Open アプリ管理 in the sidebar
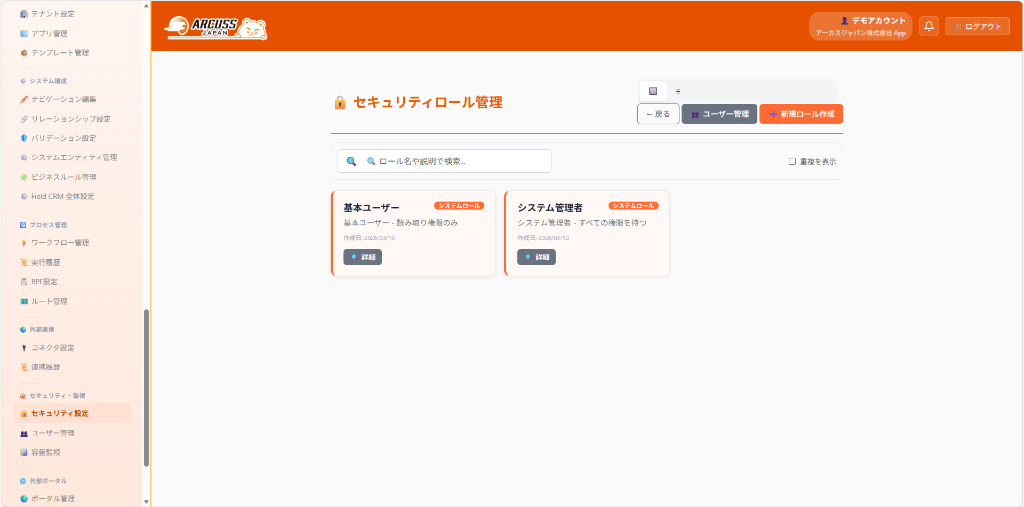1024x507 pixels. 44,33
